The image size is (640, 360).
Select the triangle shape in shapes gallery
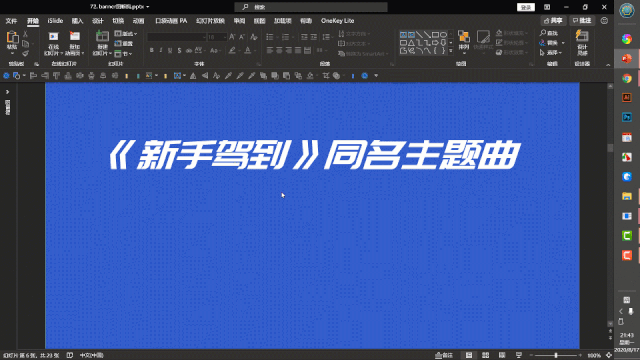click(411, 42)
